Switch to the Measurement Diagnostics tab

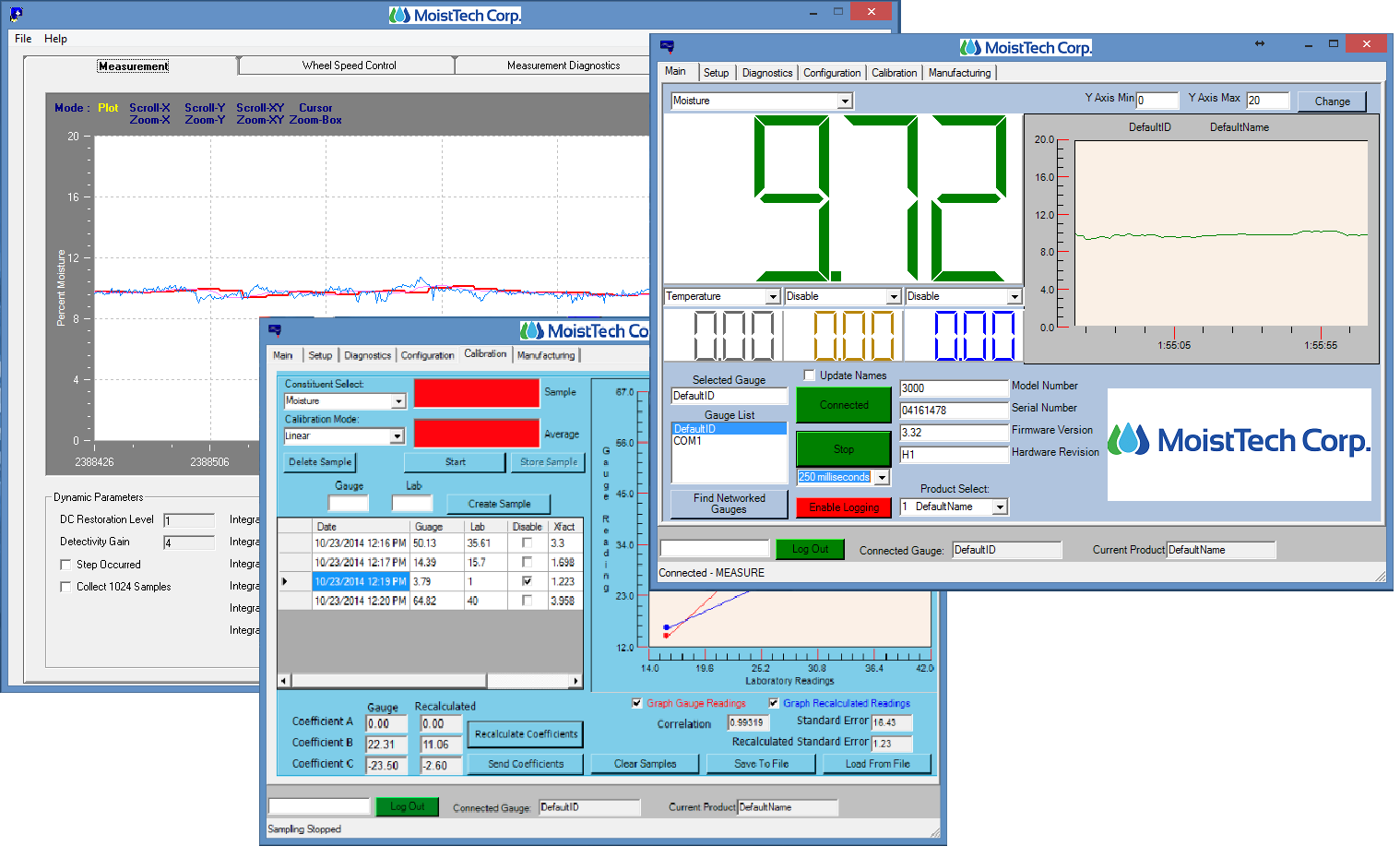[x=564, y=66]
